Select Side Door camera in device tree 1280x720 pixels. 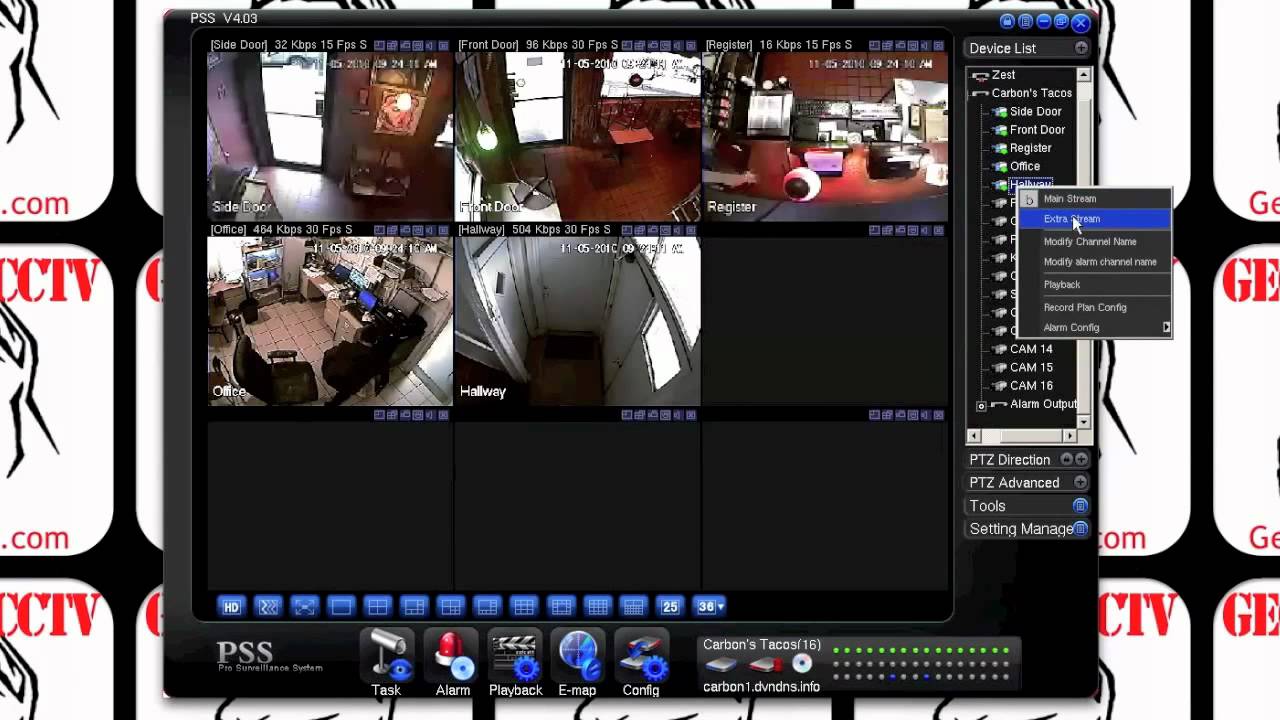tap(1035, 112)
